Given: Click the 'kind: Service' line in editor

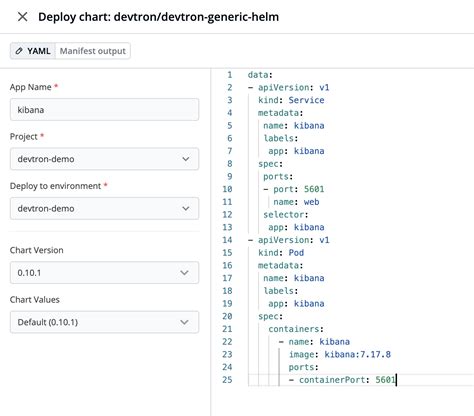Looking at the screenshot, I should [291, 100].
